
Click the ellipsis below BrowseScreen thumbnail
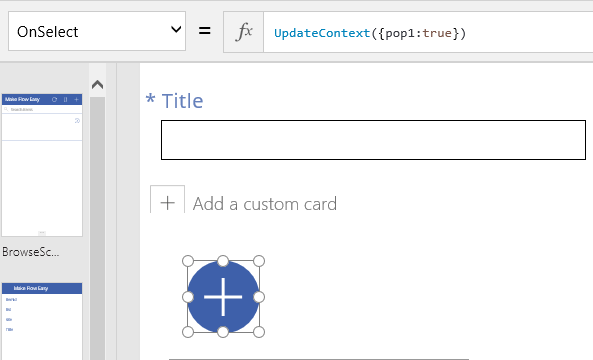pyautogui.click(x=42, y=233)
